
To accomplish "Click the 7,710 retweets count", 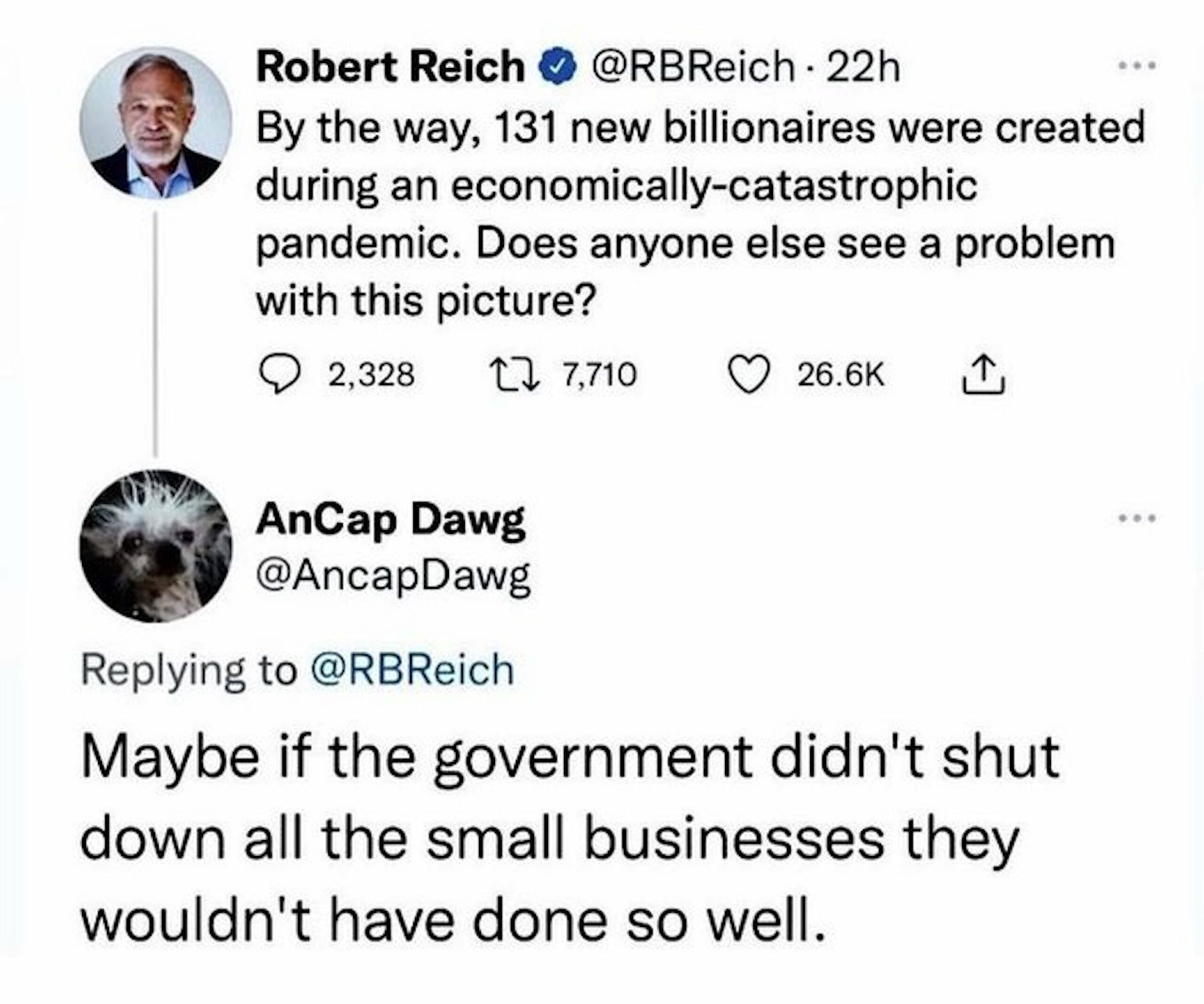I will coord(600,375).
